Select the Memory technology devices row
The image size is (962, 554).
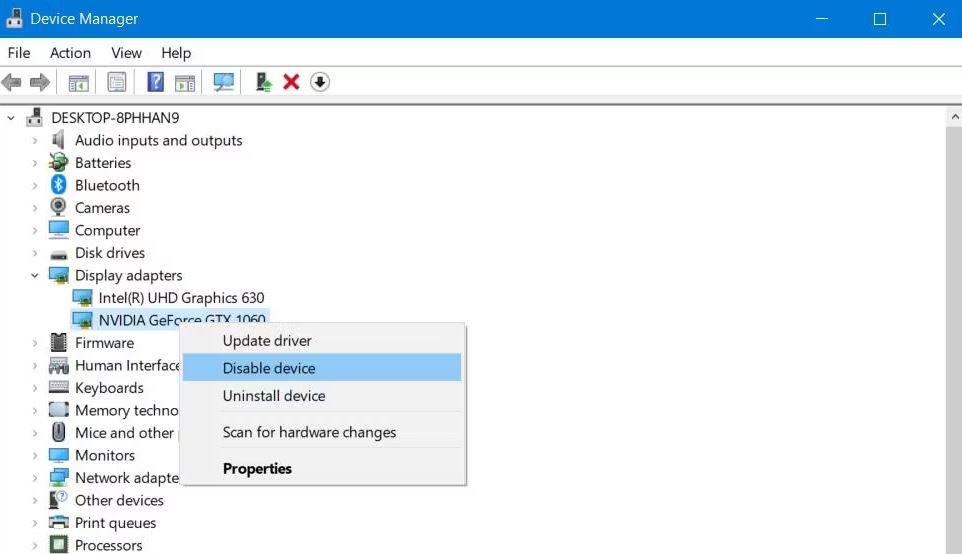click(126, 410)
